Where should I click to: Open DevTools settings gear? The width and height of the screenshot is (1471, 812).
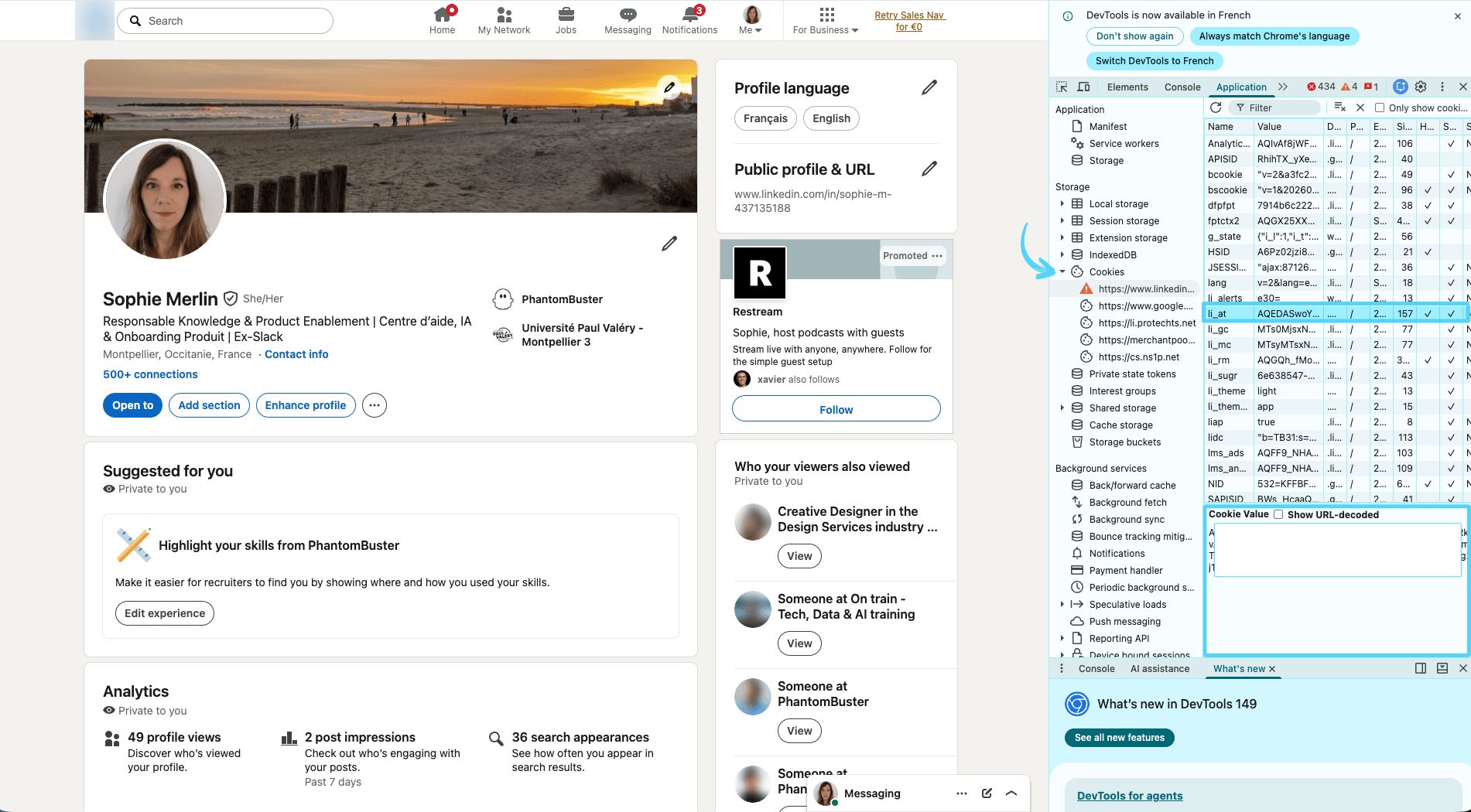pyautogui.click(x=1421, y=87)
